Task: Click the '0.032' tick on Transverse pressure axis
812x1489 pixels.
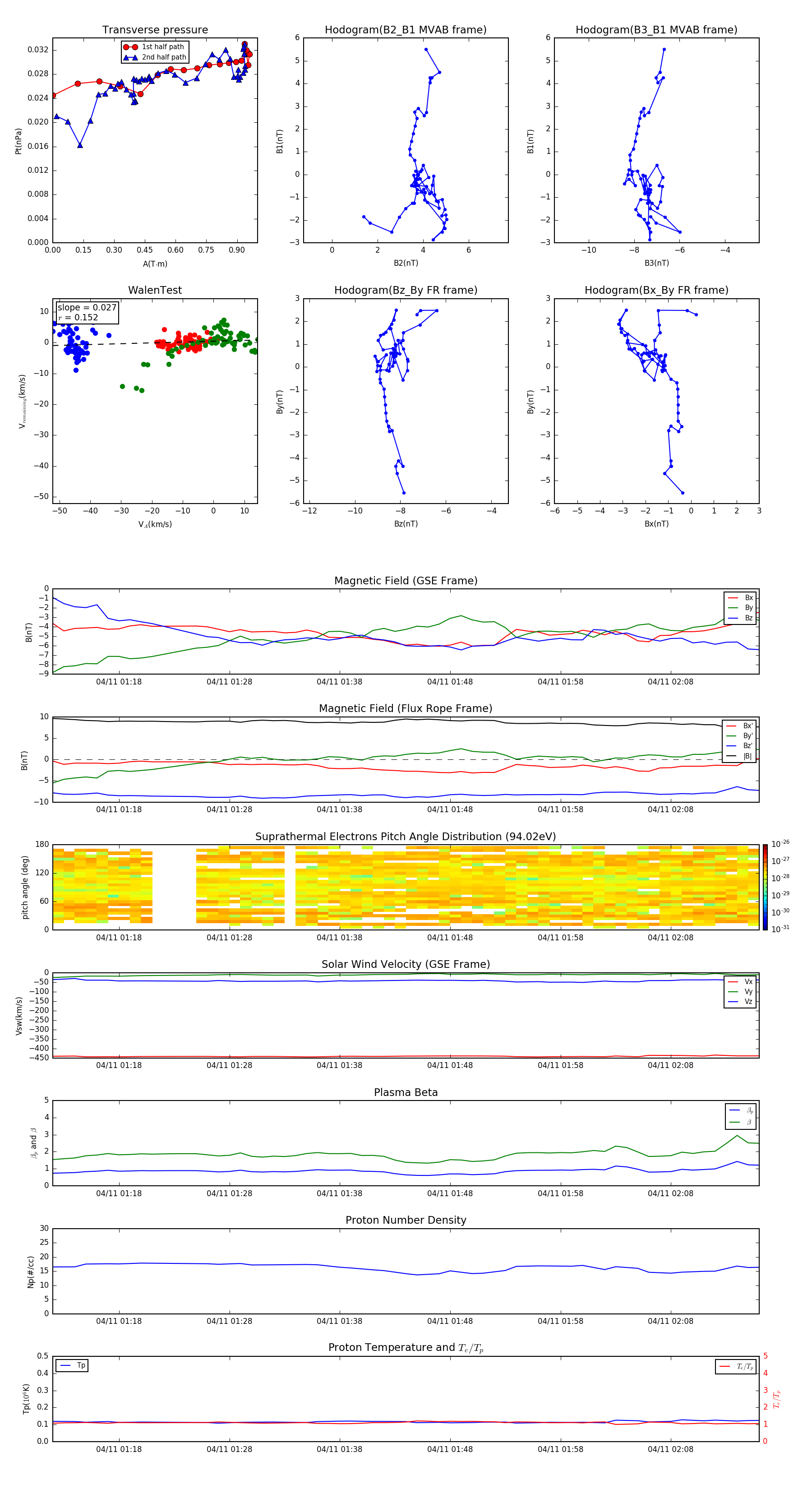Action: pos(38,50)
